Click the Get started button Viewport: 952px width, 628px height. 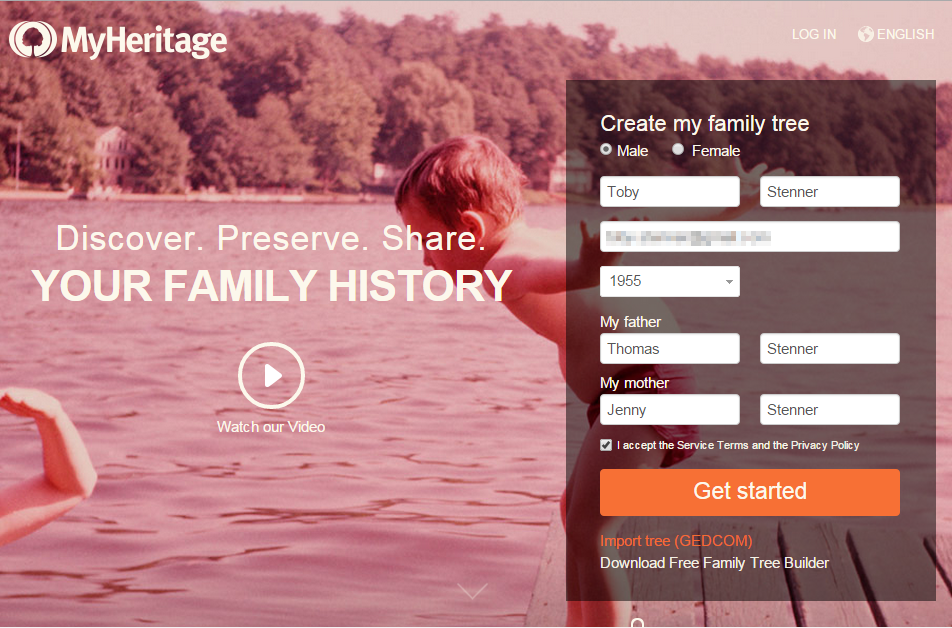click(750, 492)
